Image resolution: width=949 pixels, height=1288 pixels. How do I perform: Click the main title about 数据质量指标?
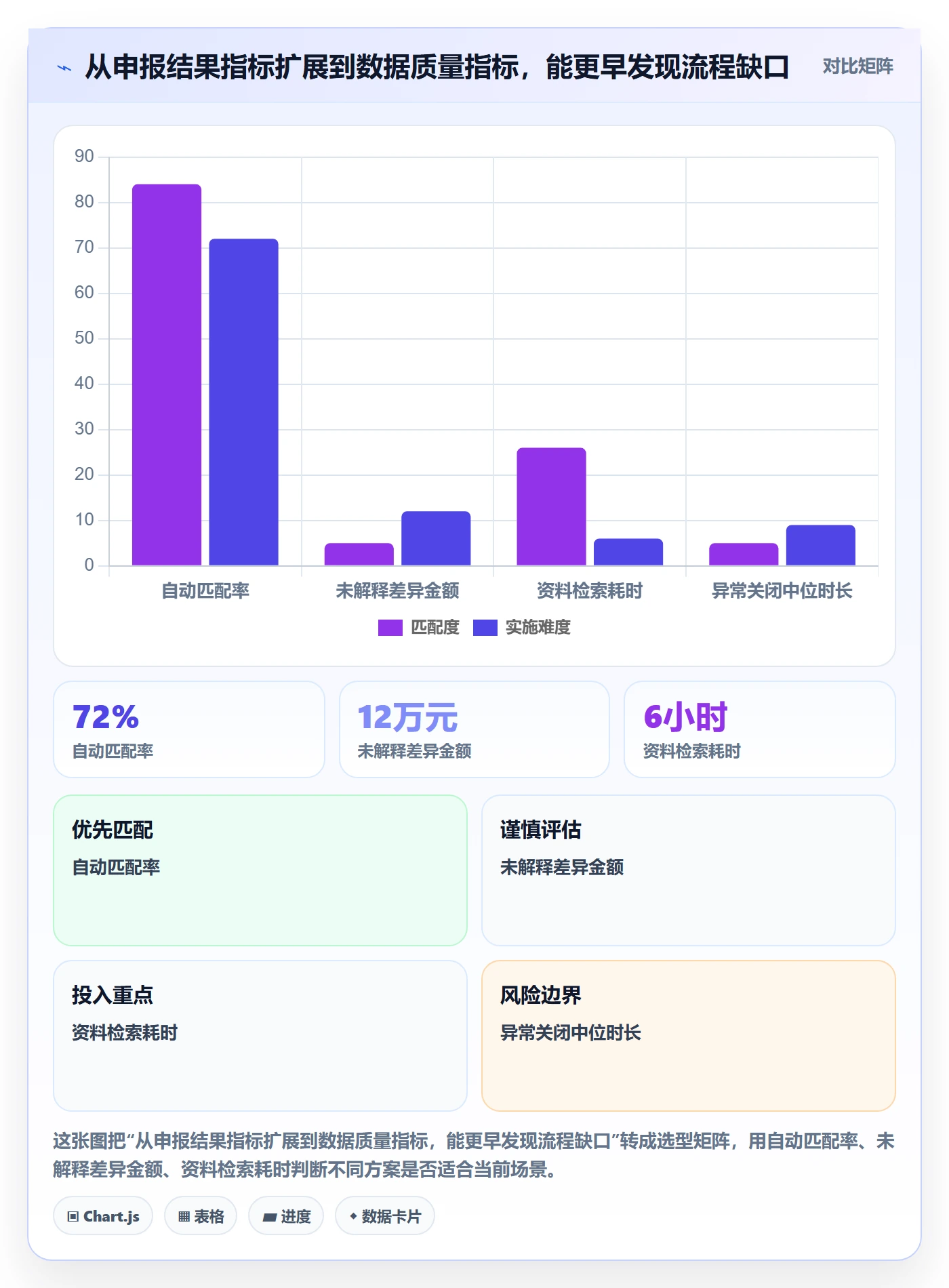pos(437,67)
